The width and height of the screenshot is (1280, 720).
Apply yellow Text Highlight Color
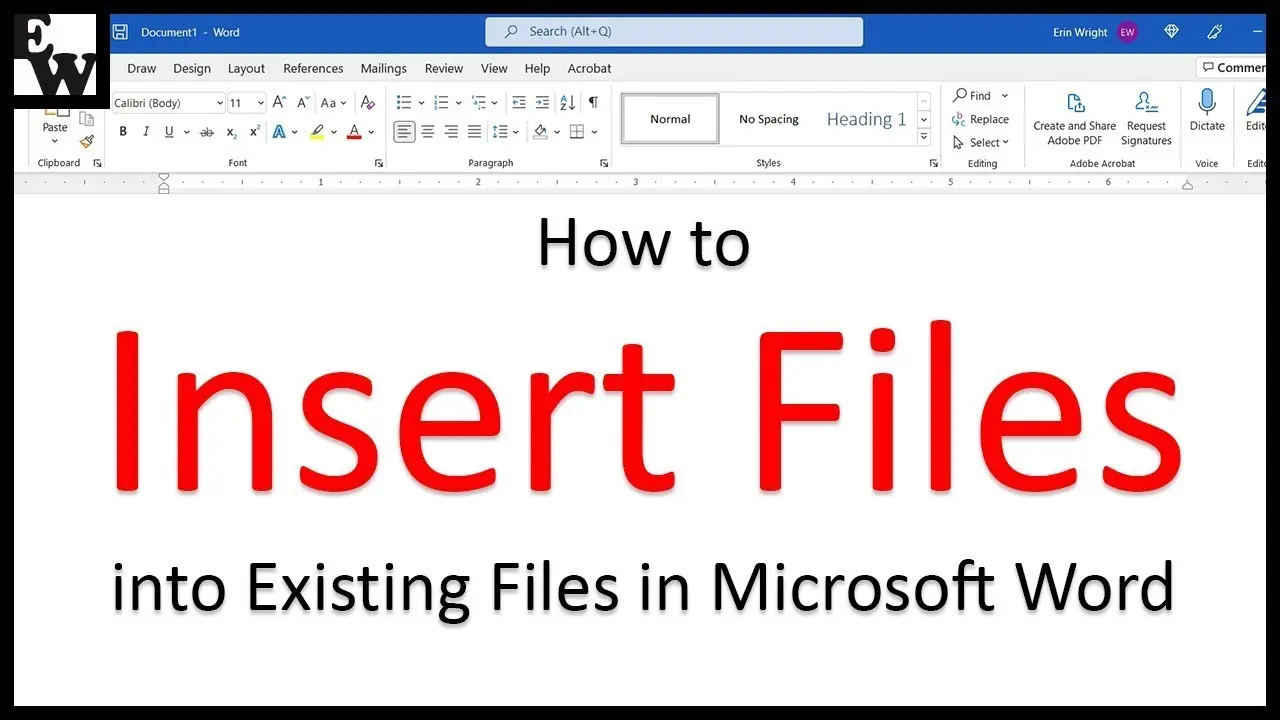click(x=317, y=132)
